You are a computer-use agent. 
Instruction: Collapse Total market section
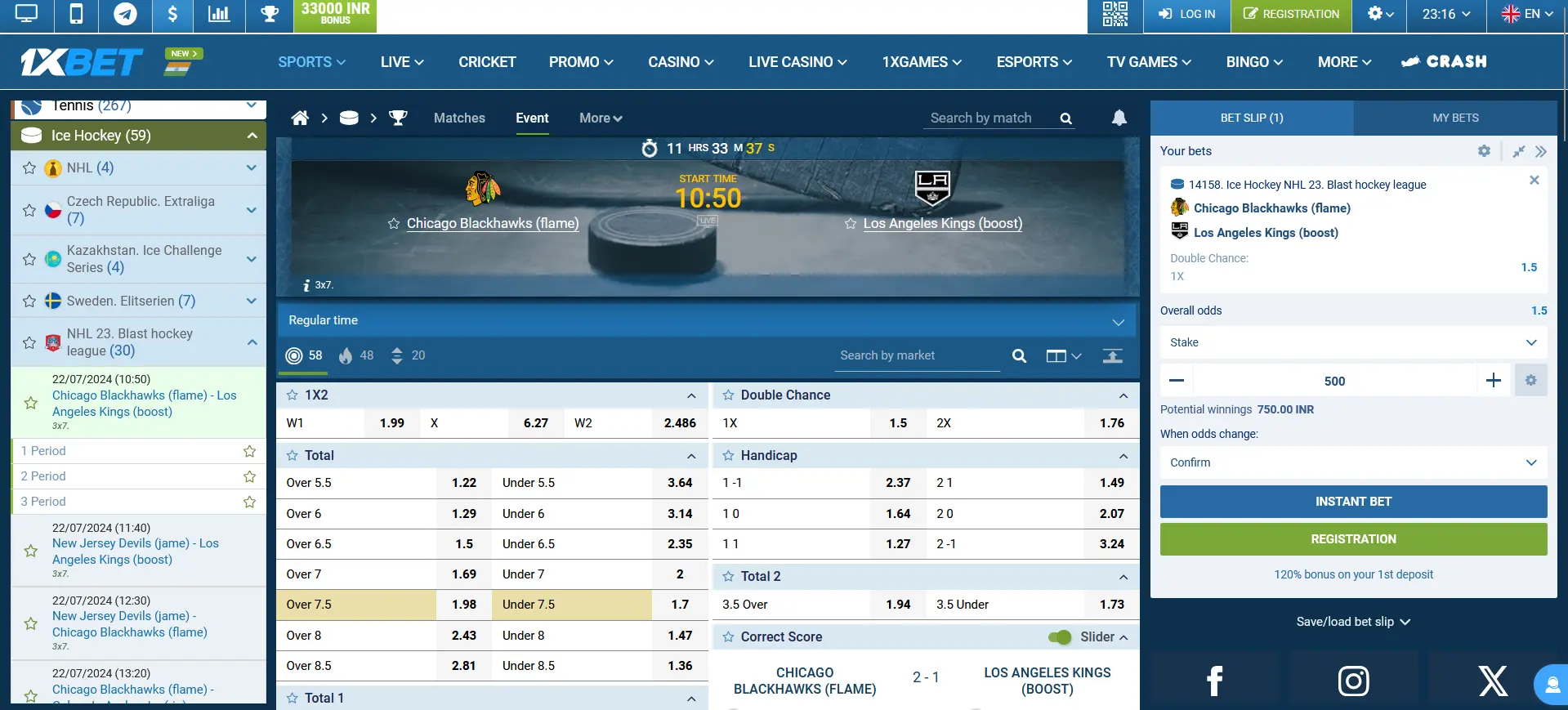point(691,456)
